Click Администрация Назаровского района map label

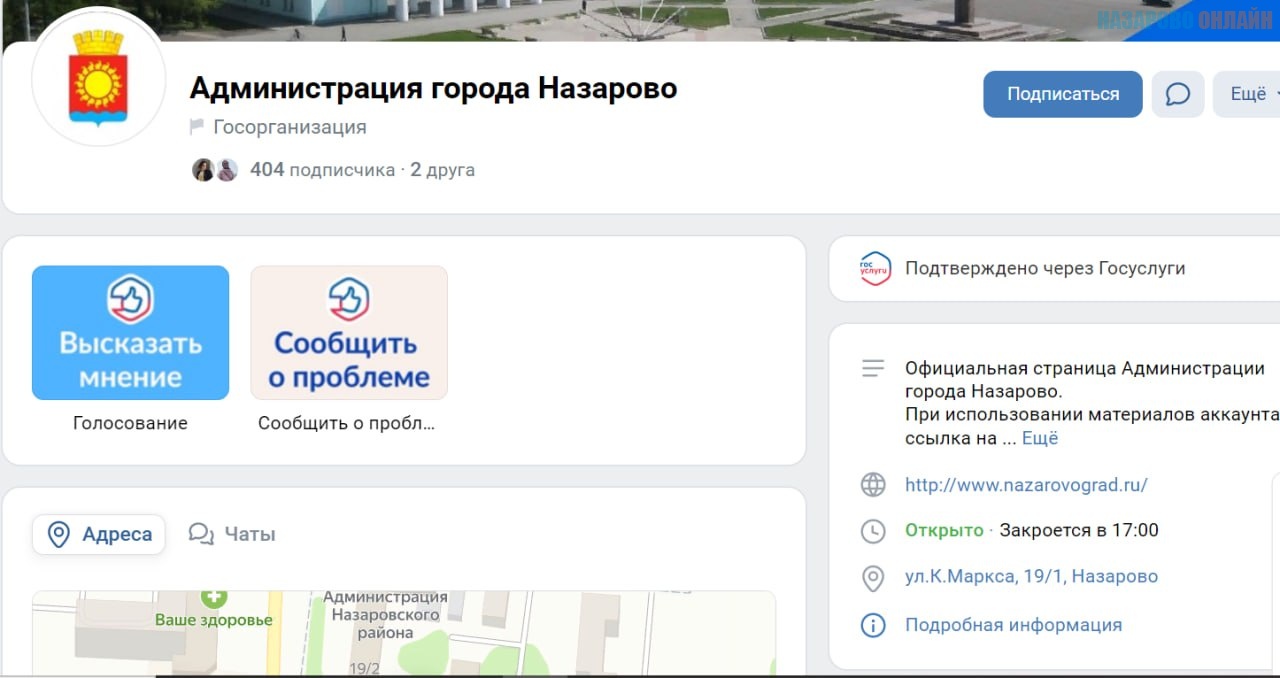click(x=385, y=615)
